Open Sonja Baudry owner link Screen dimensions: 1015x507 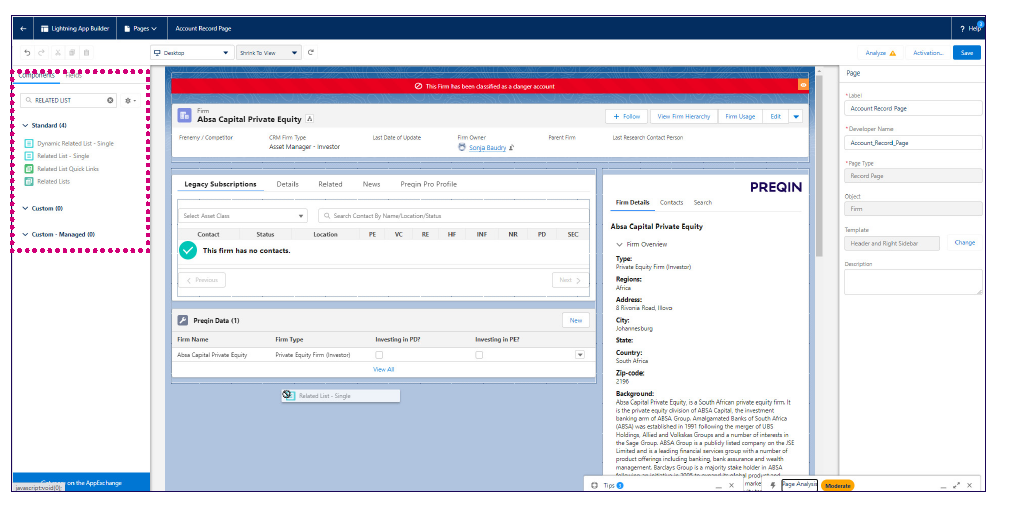487,148
